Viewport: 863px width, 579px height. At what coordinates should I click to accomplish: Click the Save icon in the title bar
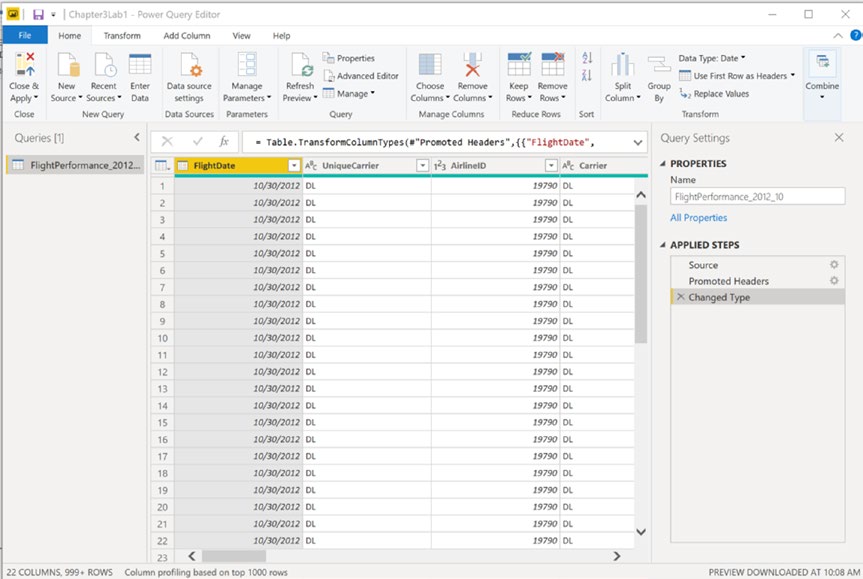(38, 14)
